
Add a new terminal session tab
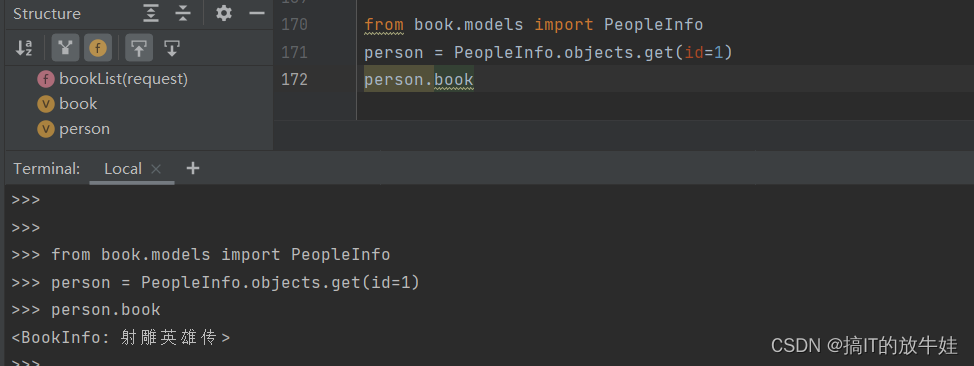pos(193,168)
